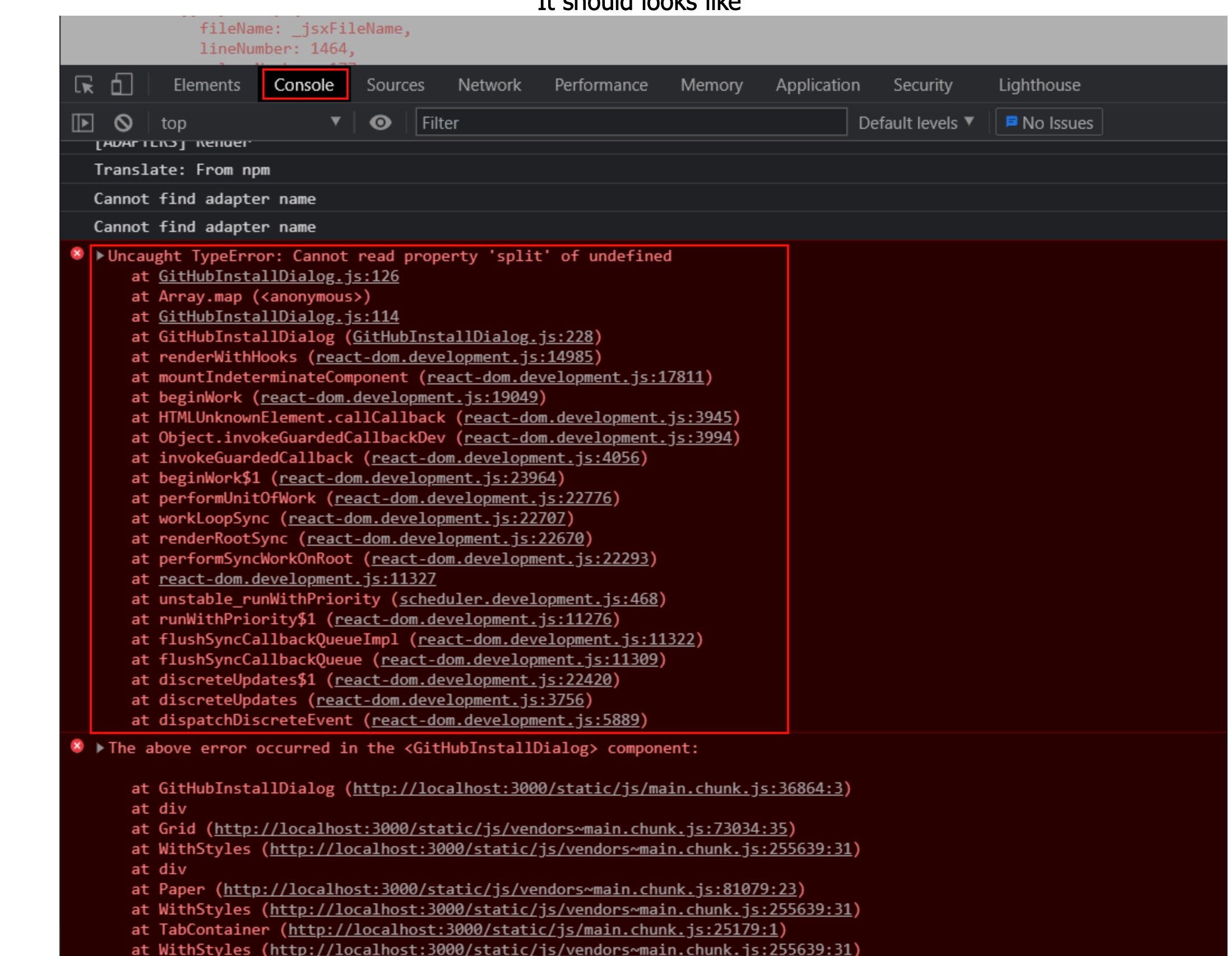
Task: Open the Sources tab
Action: 395,85
